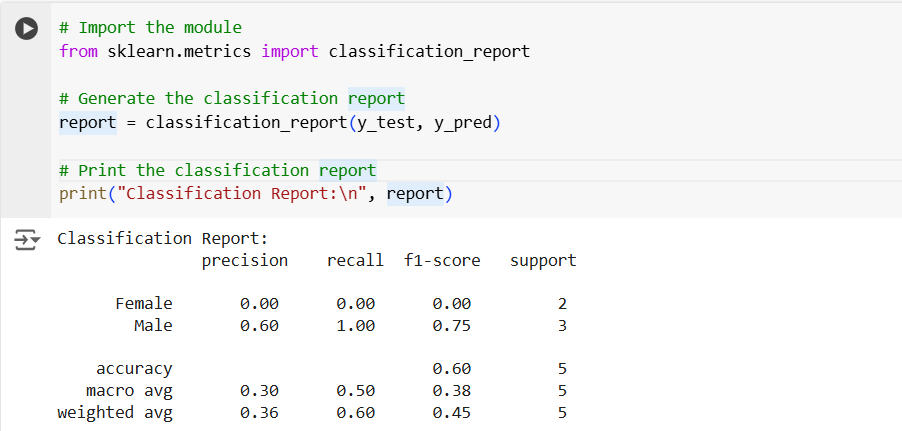Click the 'Female' row label in the report
Viewport: 902px width, 431px height.
pos(144,303)
